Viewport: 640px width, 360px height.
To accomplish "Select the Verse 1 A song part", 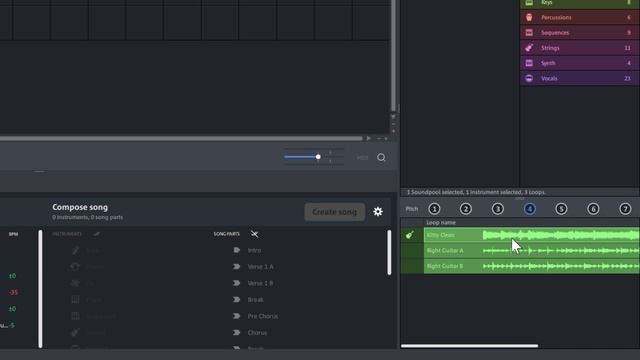I will pyautogui.click(x=260, y=267).
